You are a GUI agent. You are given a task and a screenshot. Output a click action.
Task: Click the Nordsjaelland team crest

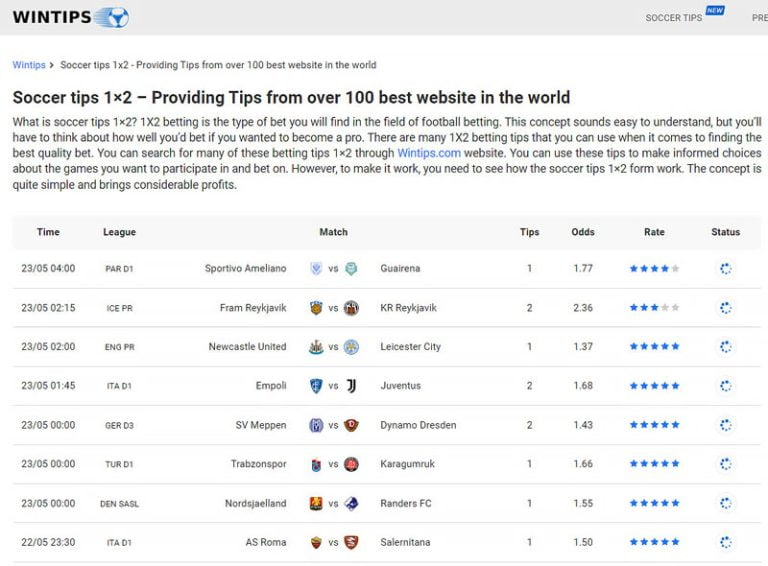point(316,503)
